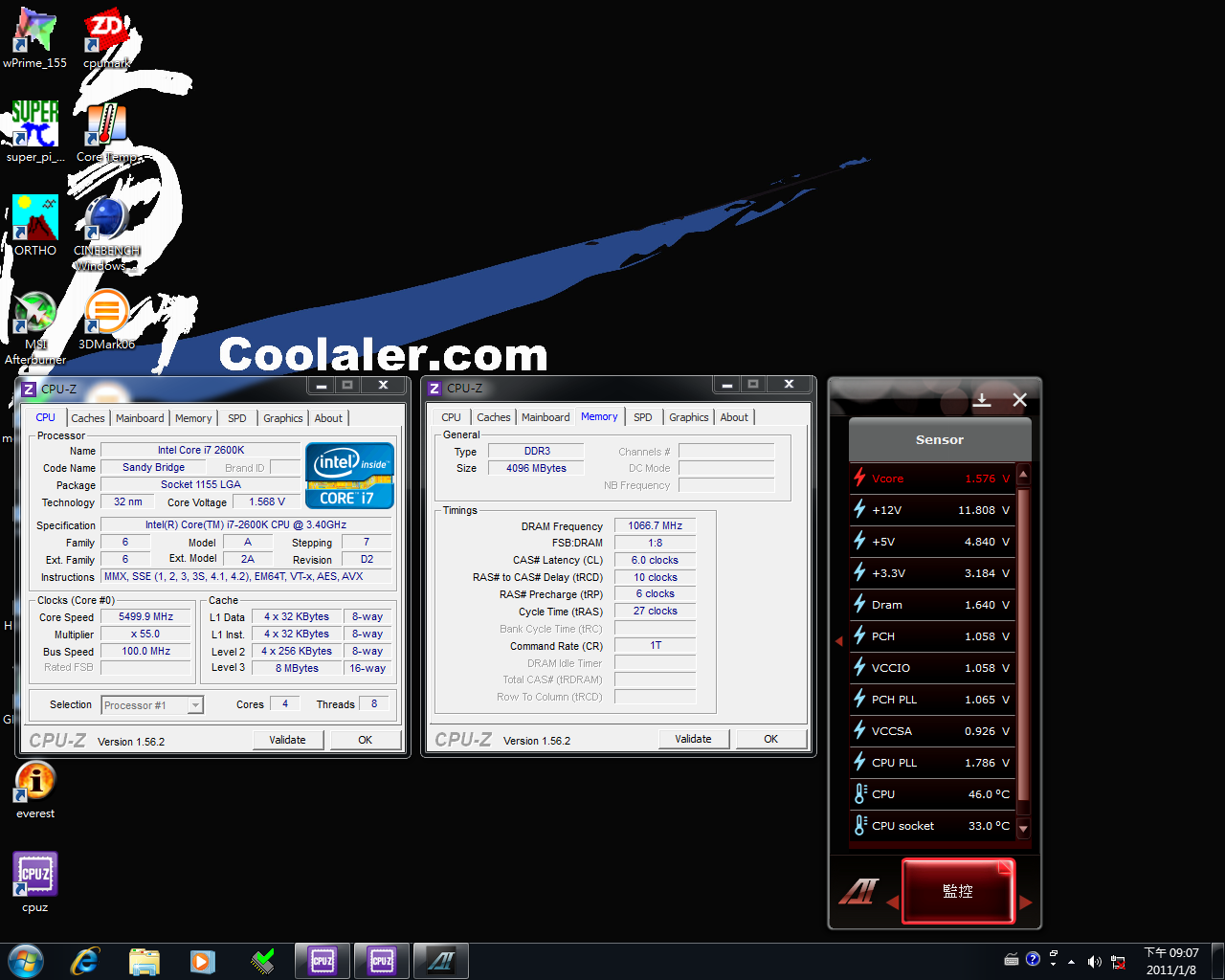Click Validate in left CPU-Z window

[287, 740]
